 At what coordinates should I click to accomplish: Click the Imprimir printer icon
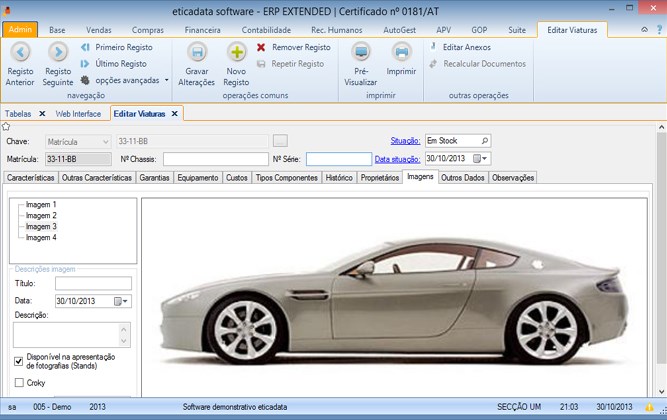pos(402,51)
